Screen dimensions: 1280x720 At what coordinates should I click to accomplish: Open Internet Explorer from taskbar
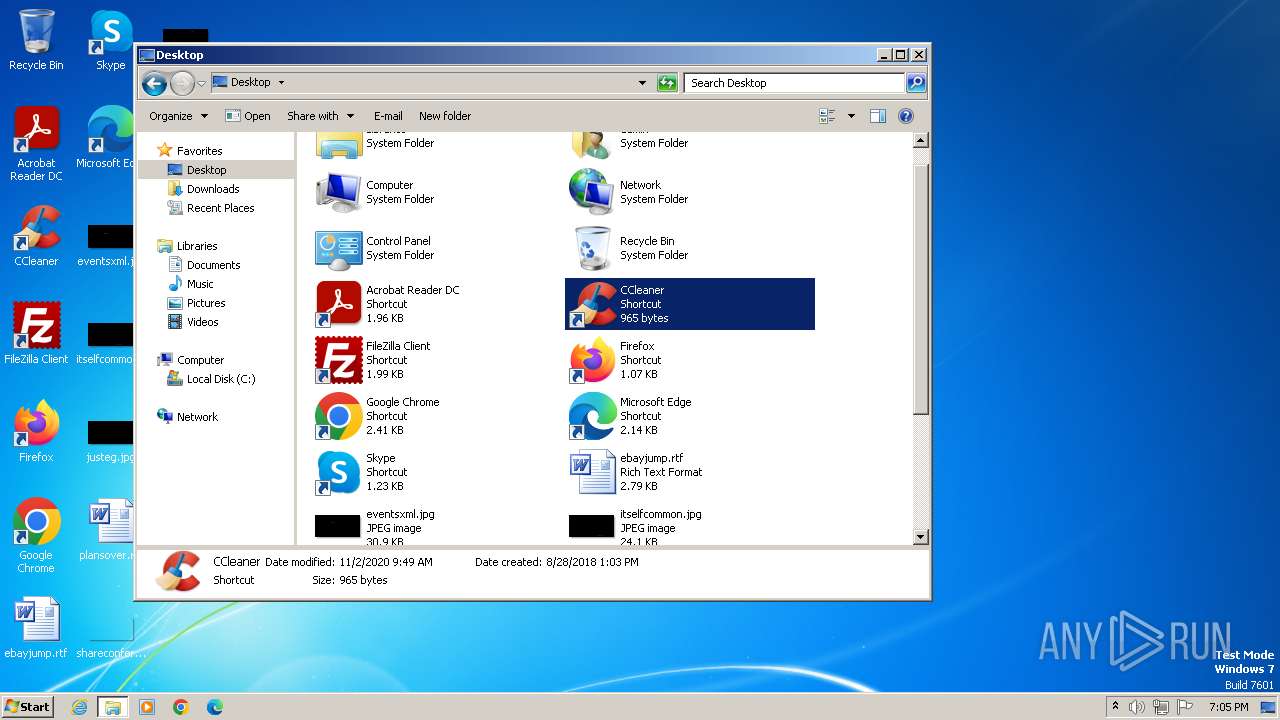(x=79, y=707)
